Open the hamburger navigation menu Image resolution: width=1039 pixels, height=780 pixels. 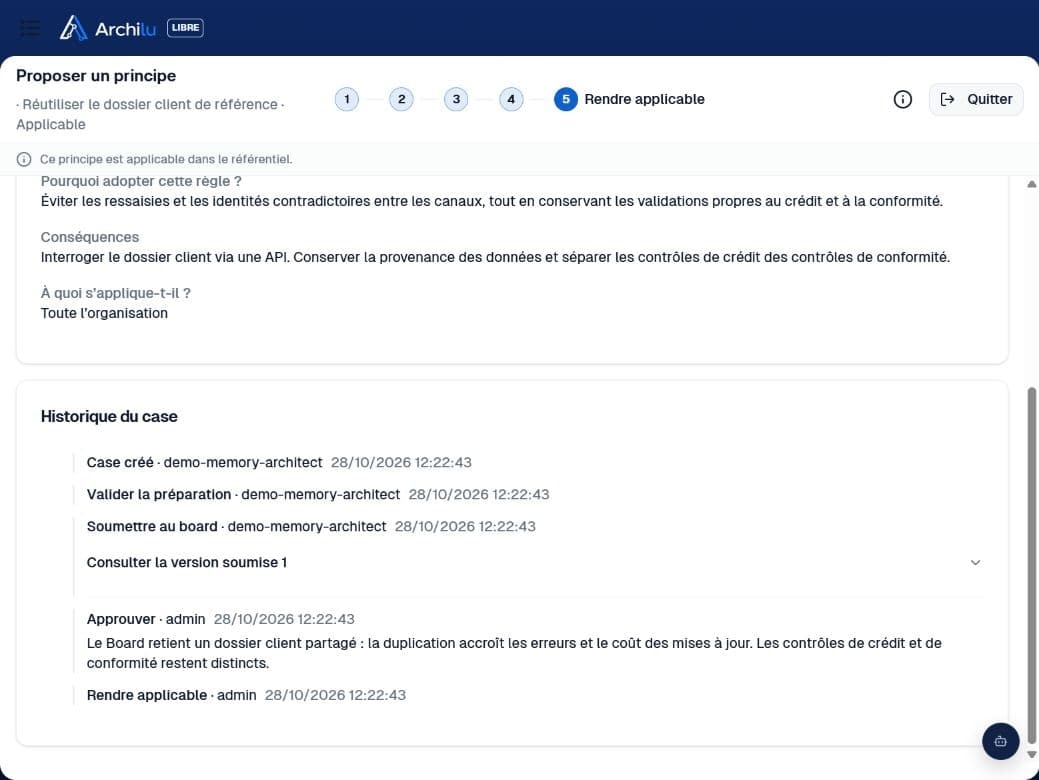[30, 28]
